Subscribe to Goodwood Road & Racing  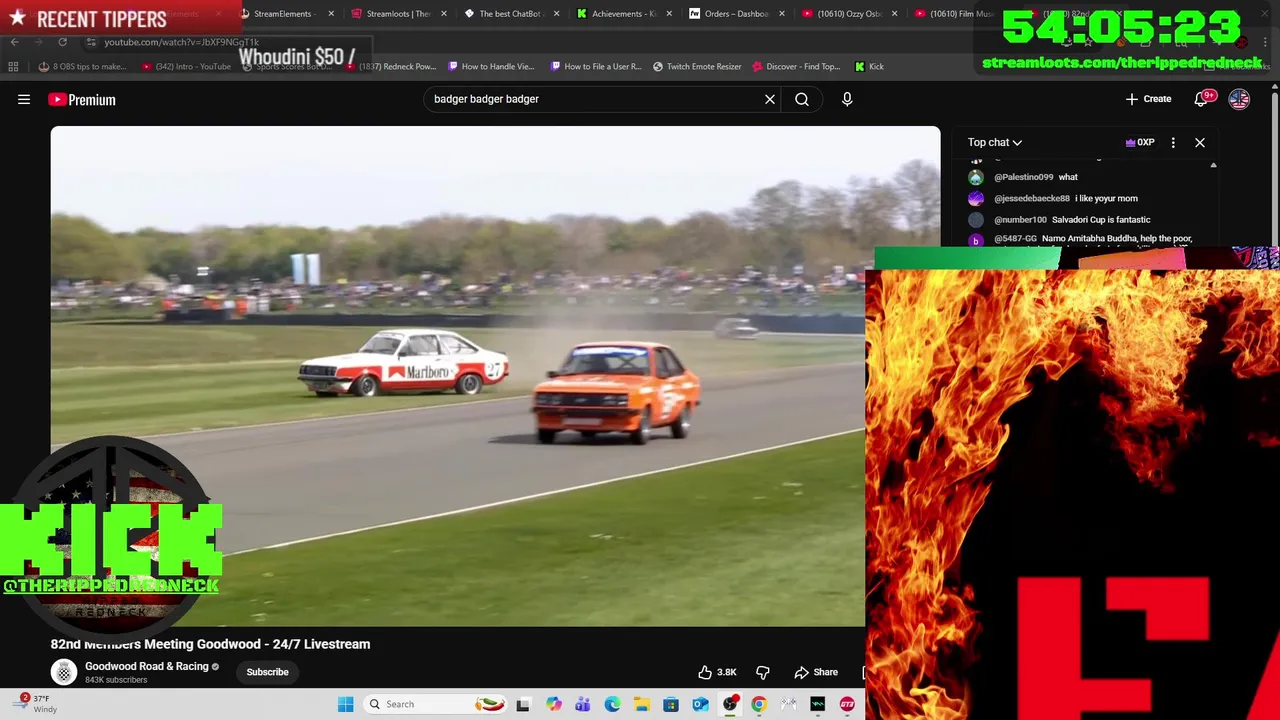pyautogui.click(x=267, y=672)
